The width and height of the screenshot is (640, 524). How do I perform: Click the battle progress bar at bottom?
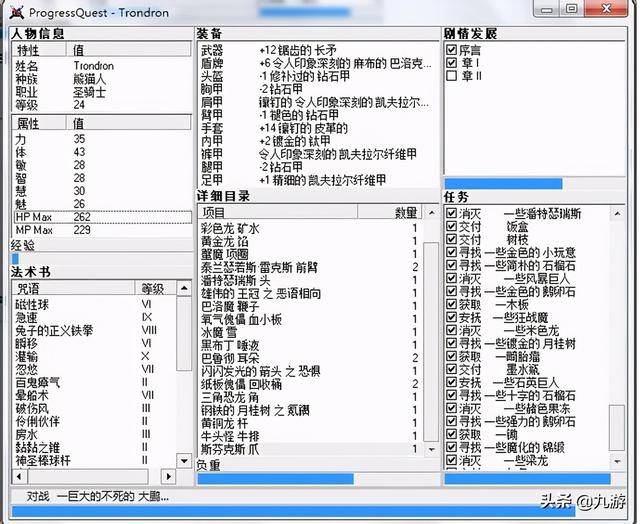click(x=318, y=511)
